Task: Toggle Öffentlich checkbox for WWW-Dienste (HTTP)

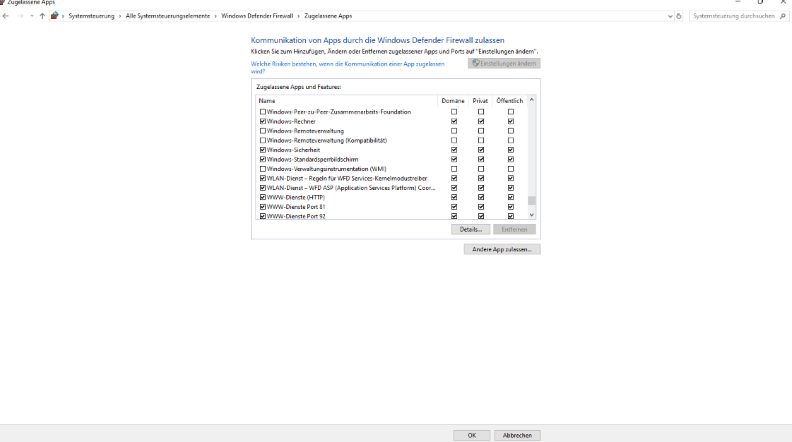Action: [x=511, y=198]
